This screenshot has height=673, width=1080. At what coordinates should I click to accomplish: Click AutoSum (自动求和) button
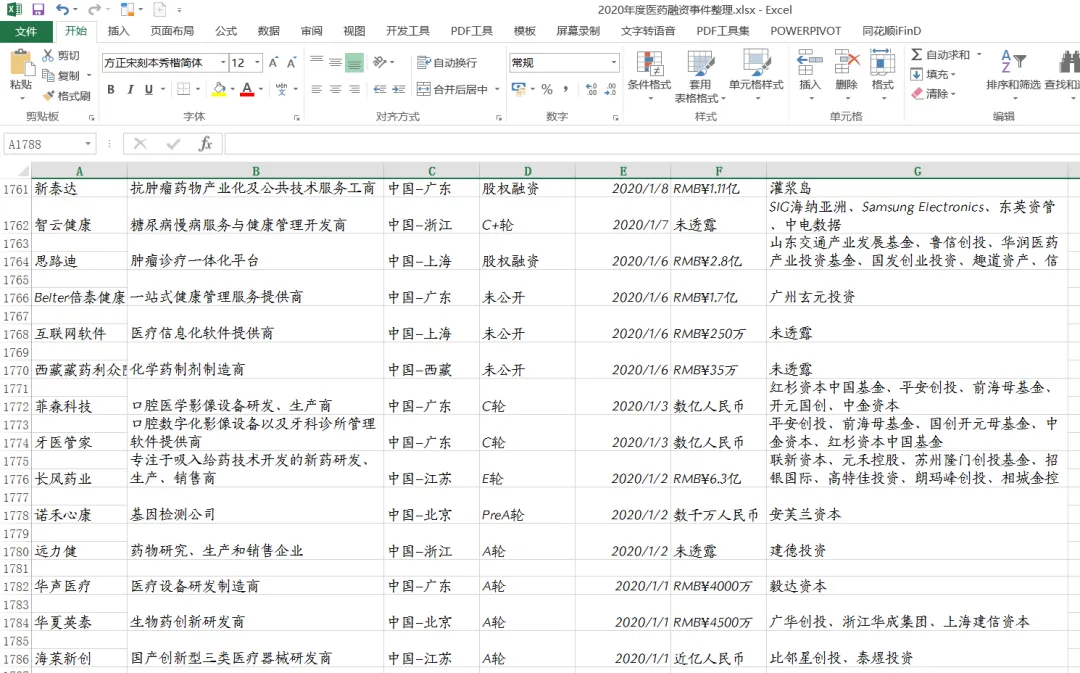pos(940,54)
